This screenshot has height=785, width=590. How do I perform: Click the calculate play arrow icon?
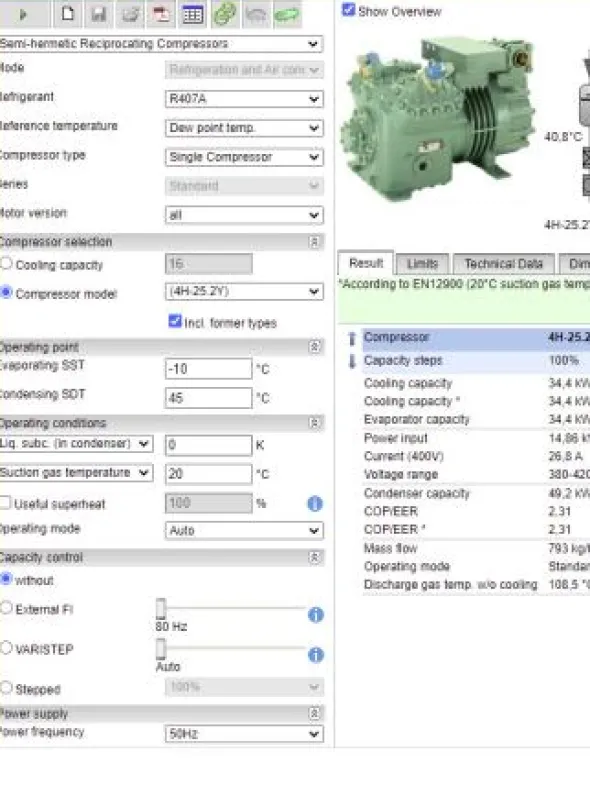23,14
